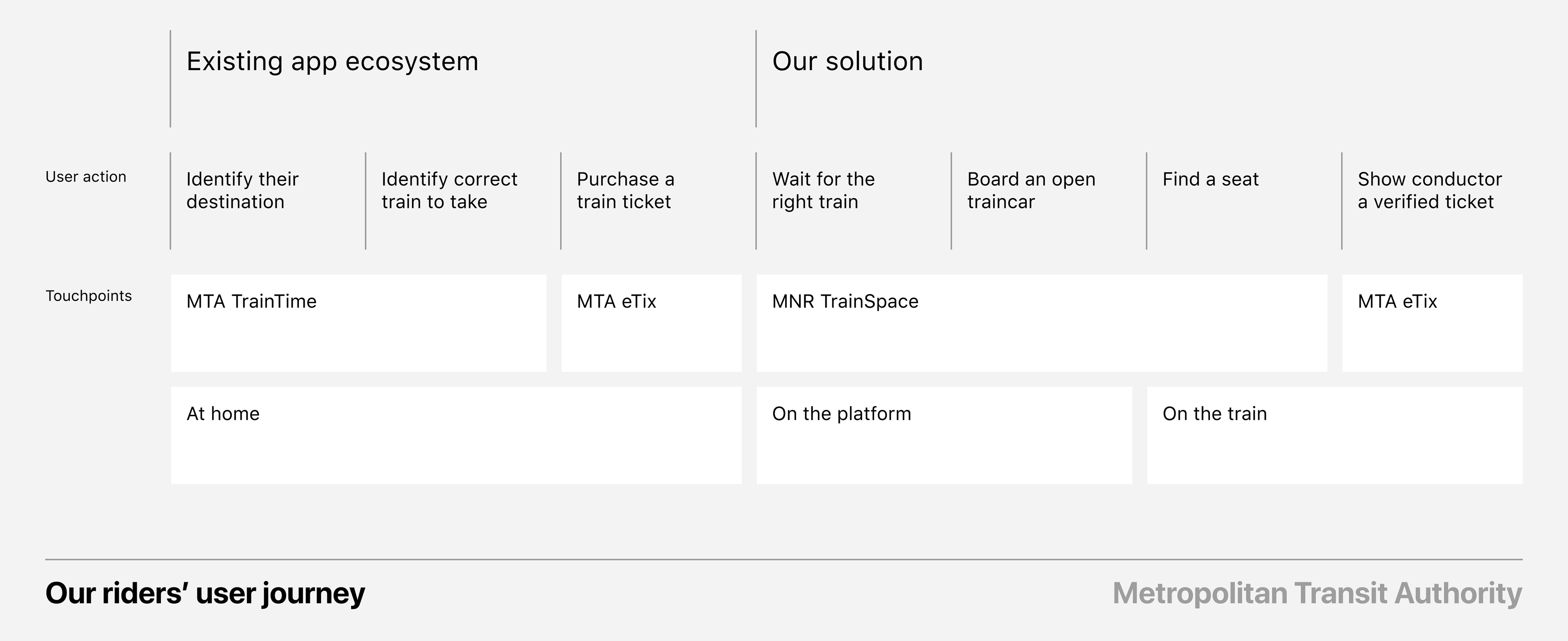The image size is (1568, 641).
Task: Click the 'User action' row label
Action: (x=86, y=177)
